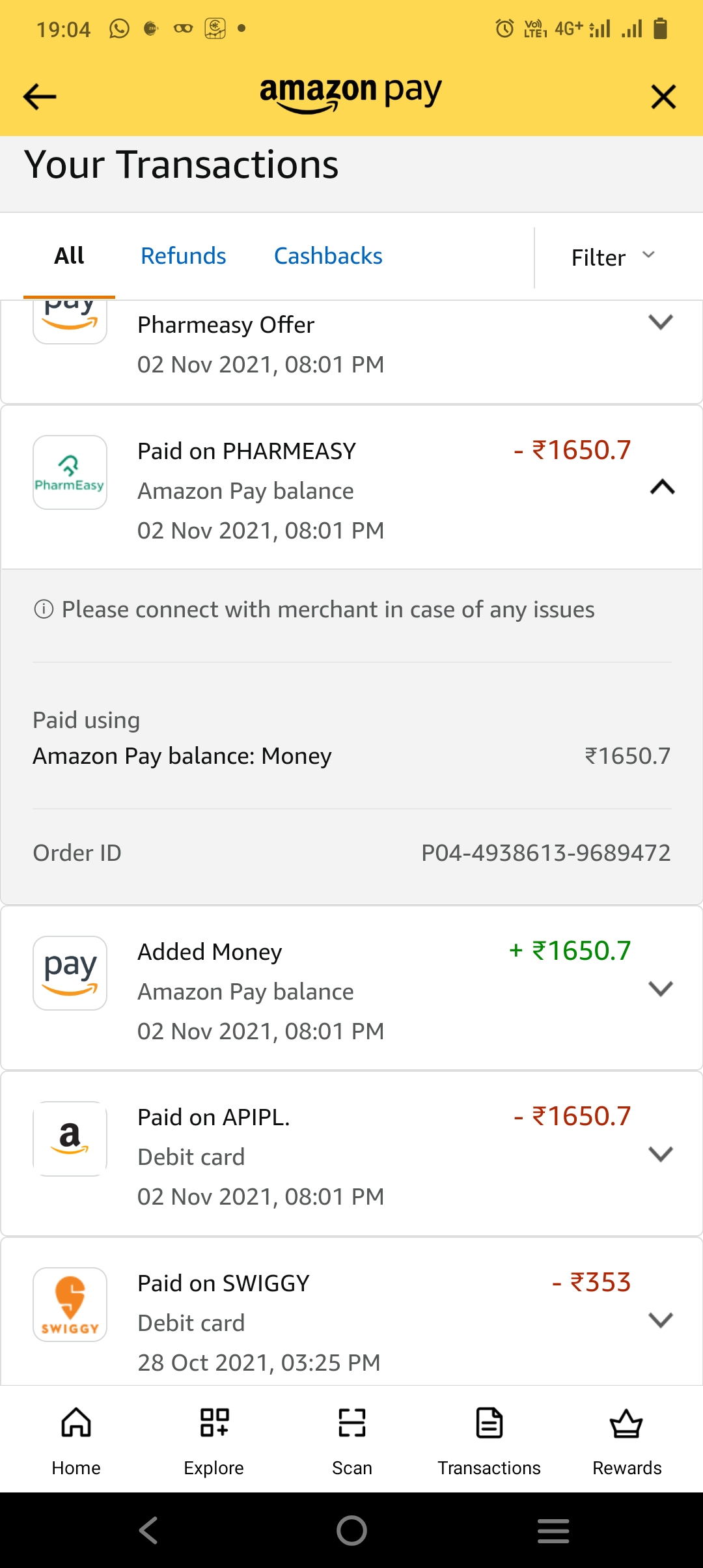The height and width of the screenshot is (1568, 703).
Task: Expand the Pharmeasy Offer entry
Action: tap(661, 322)
